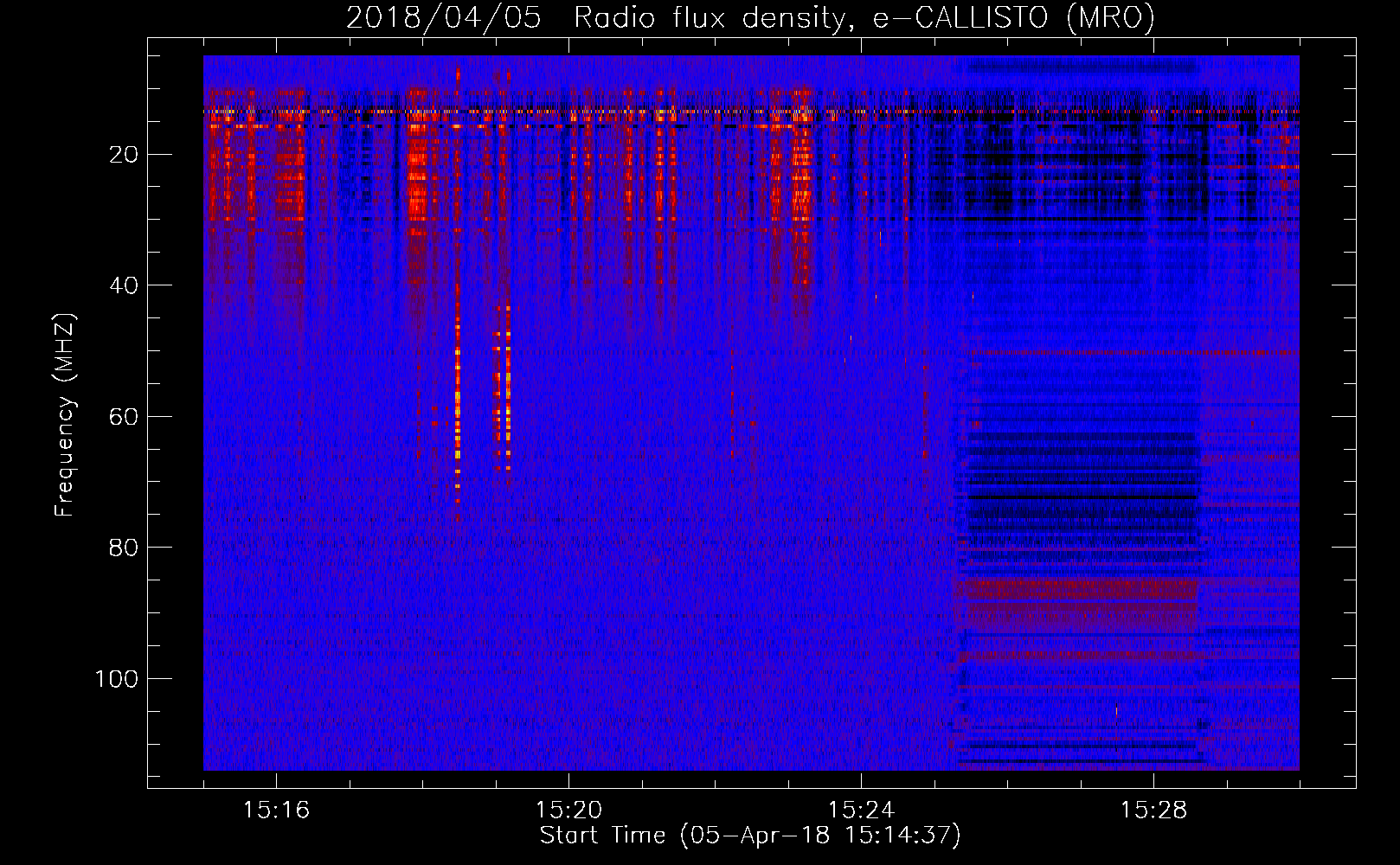Click the 20 frequency tick label
Viewport: 1400px width, 865px height.
coord(125,155)
